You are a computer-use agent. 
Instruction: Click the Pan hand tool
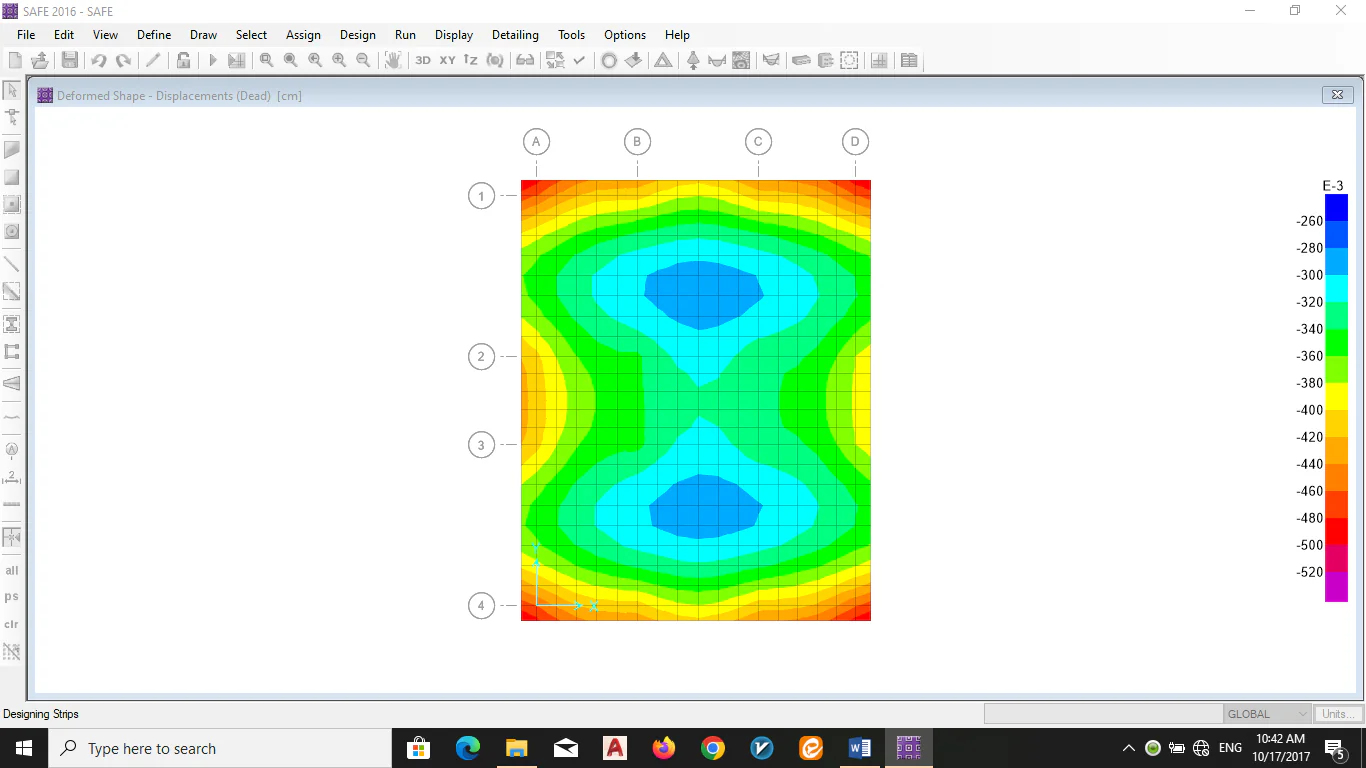(393, 60)
